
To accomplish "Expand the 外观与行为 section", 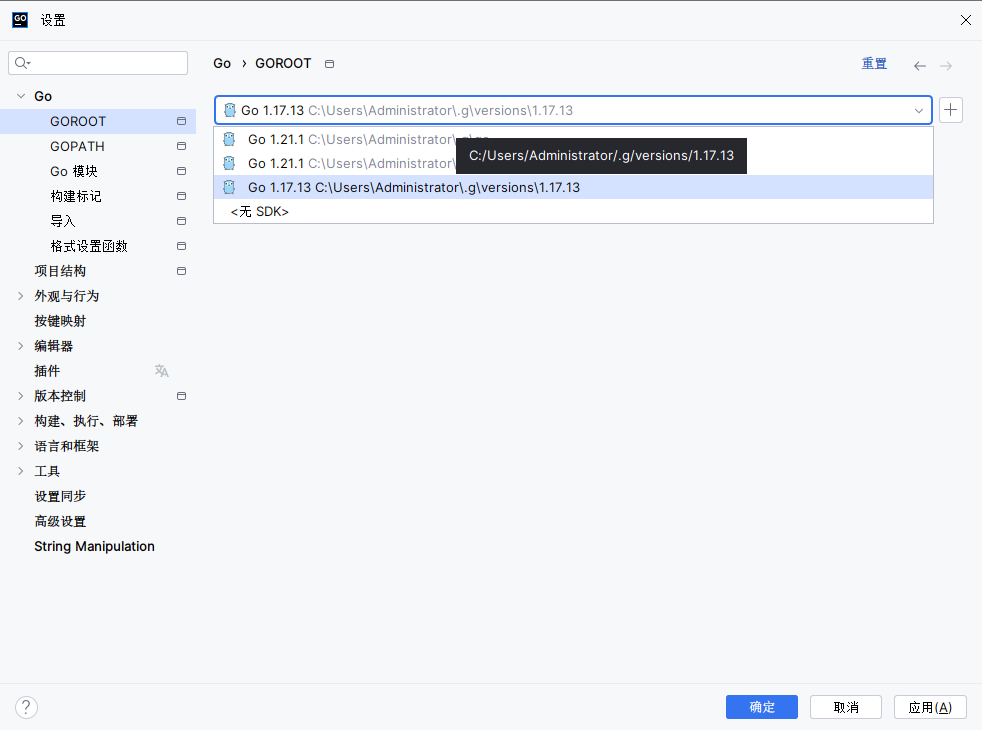I will click(x=21, y=296).
